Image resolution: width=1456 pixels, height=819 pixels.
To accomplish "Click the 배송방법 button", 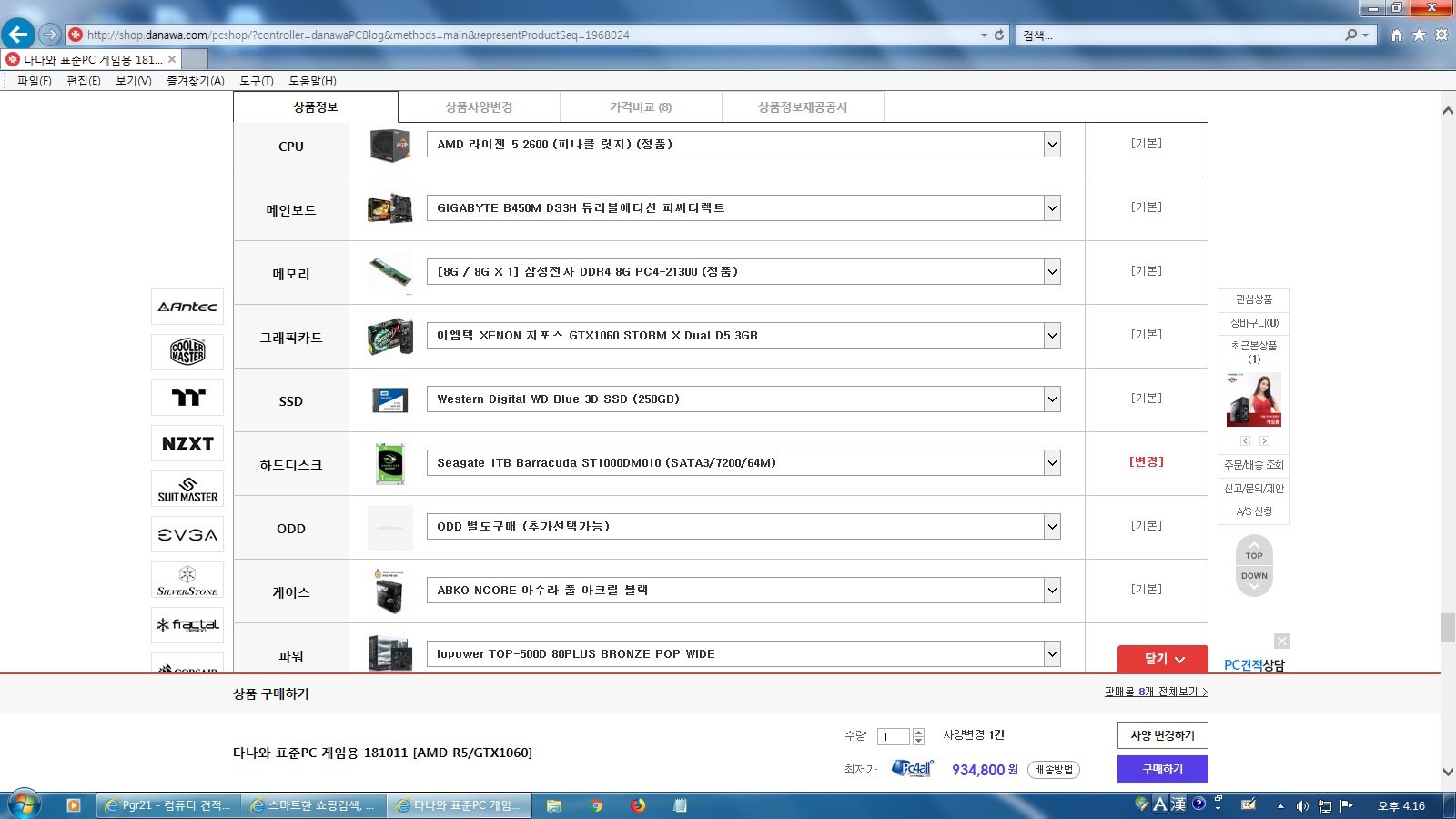I will click(1054, 770).
